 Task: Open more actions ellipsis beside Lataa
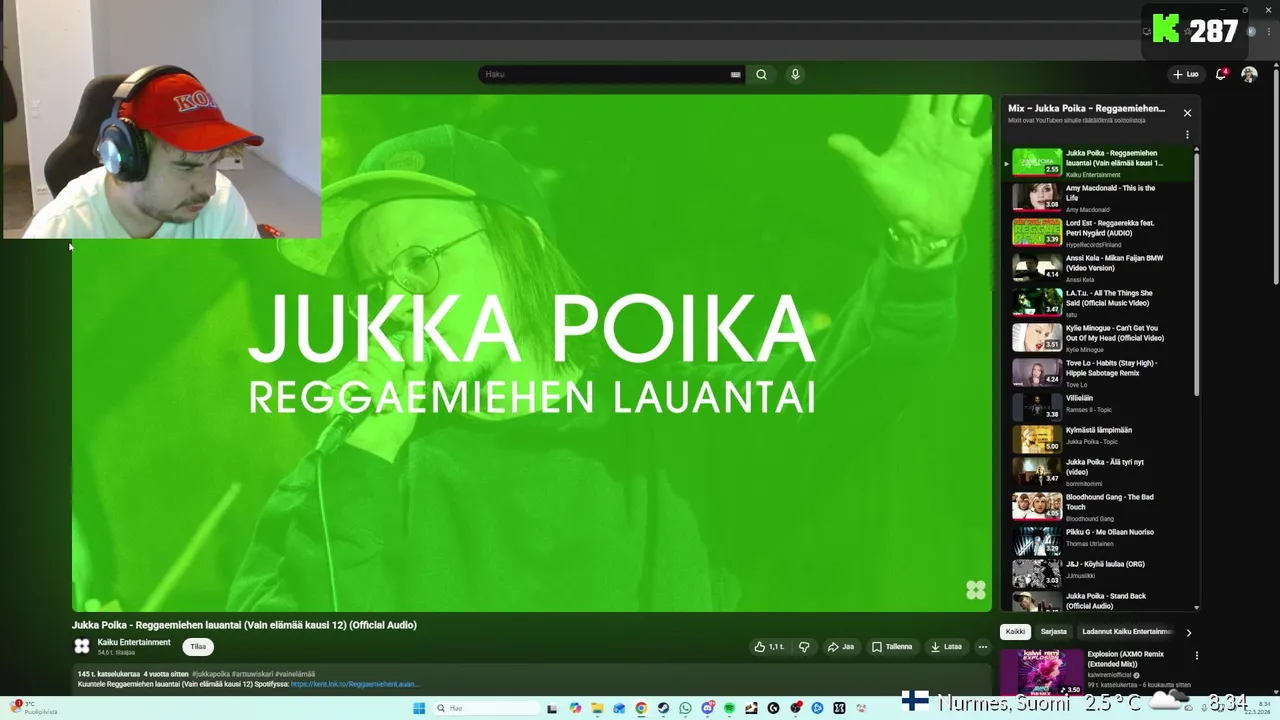click(x=982, y=647)
